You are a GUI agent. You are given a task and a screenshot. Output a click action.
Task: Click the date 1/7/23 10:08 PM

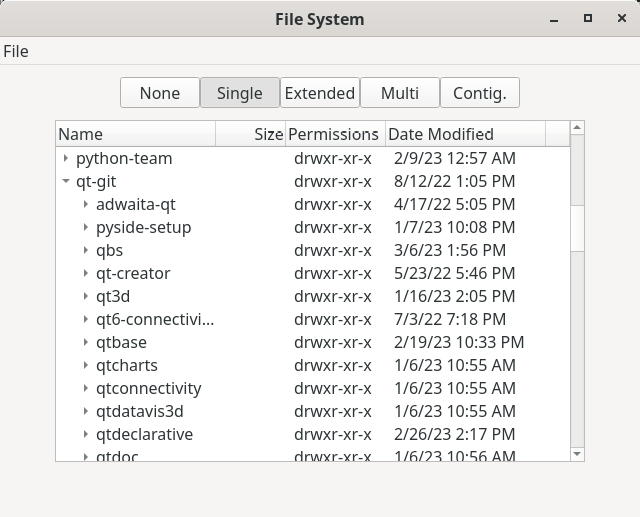coord(454,227)
